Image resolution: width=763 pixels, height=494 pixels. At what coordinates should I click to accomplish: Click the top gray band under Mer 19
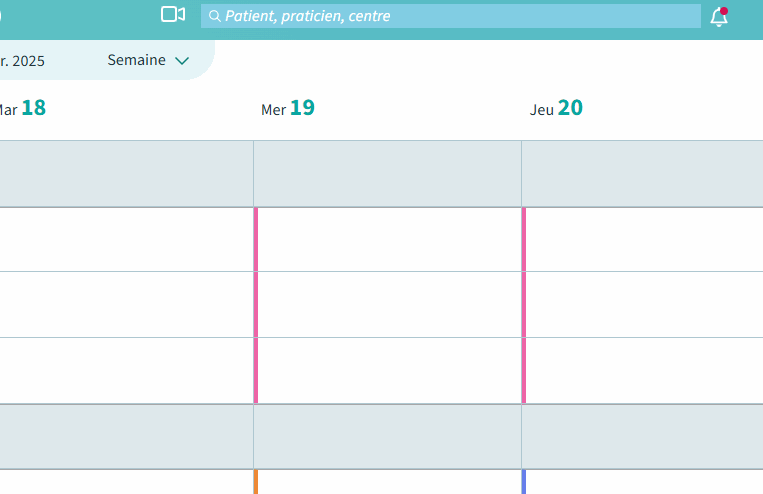[x=387, y=173]
